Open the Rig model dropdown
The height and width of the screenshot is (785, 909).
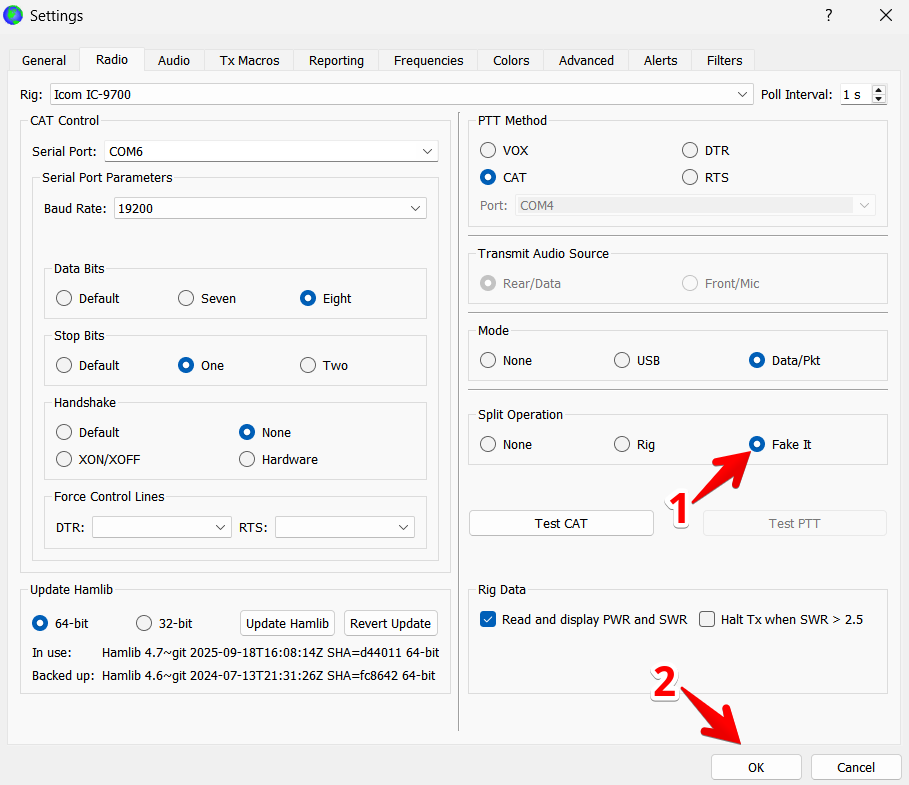click(x=742, y=95)
